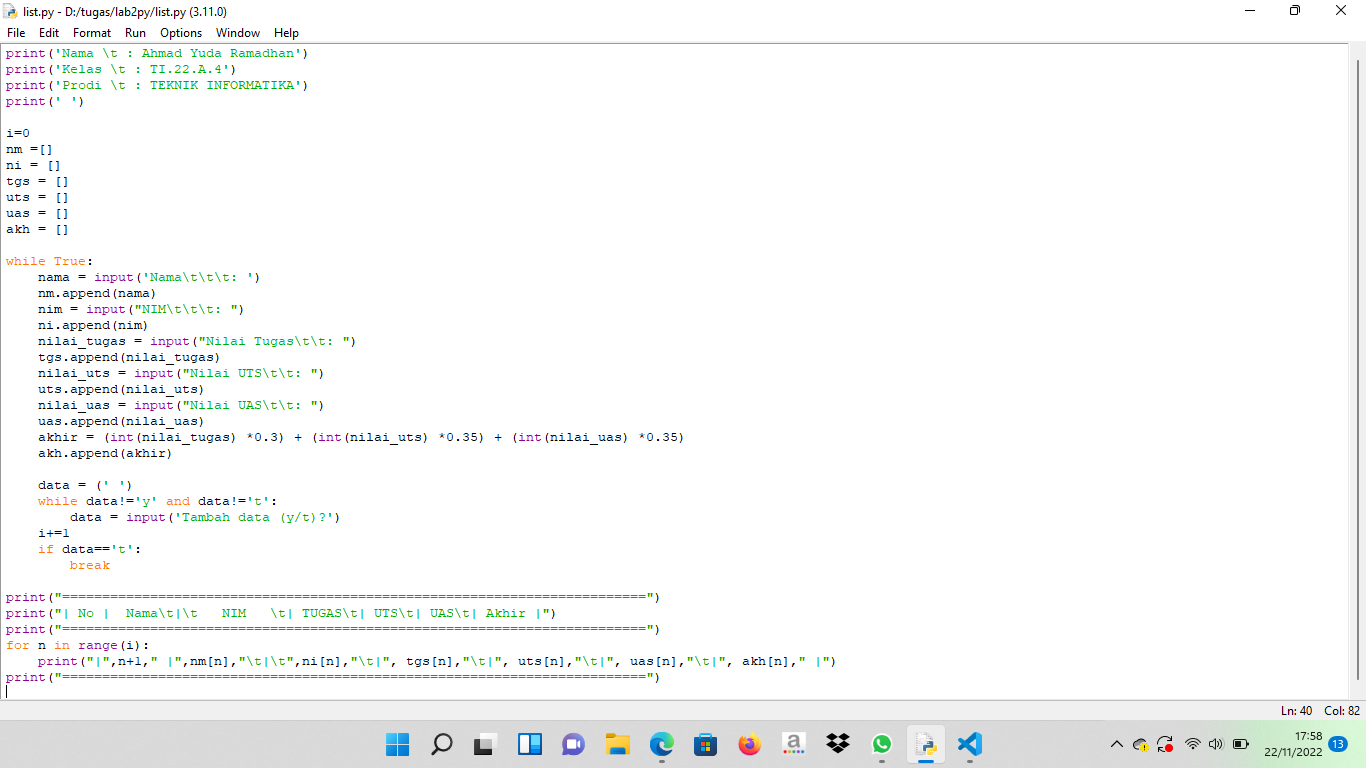The width and height of the screenshot is (1366, 768).
Task: Open the Amazon taskbar shortcut
Action: (793, 744)
